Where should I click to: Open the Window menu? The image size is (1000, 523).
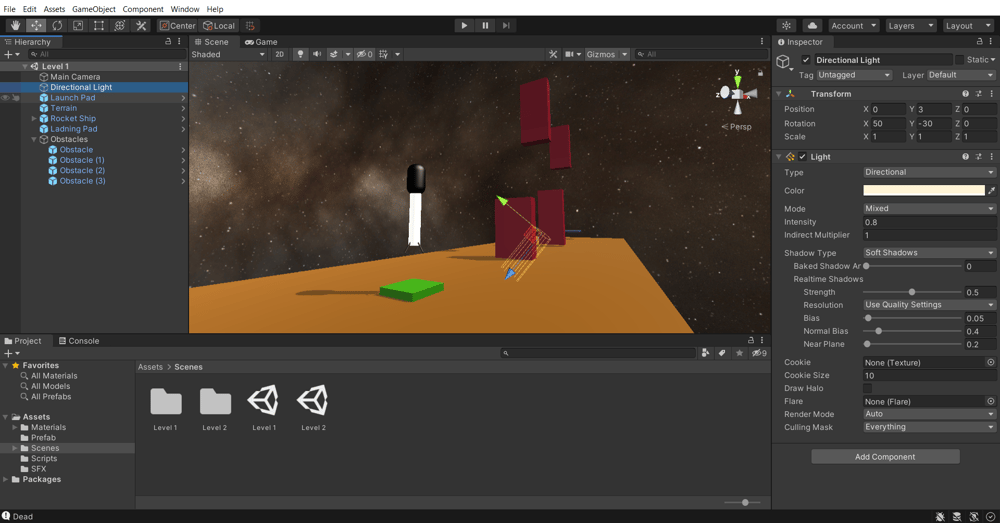point(185,9)
